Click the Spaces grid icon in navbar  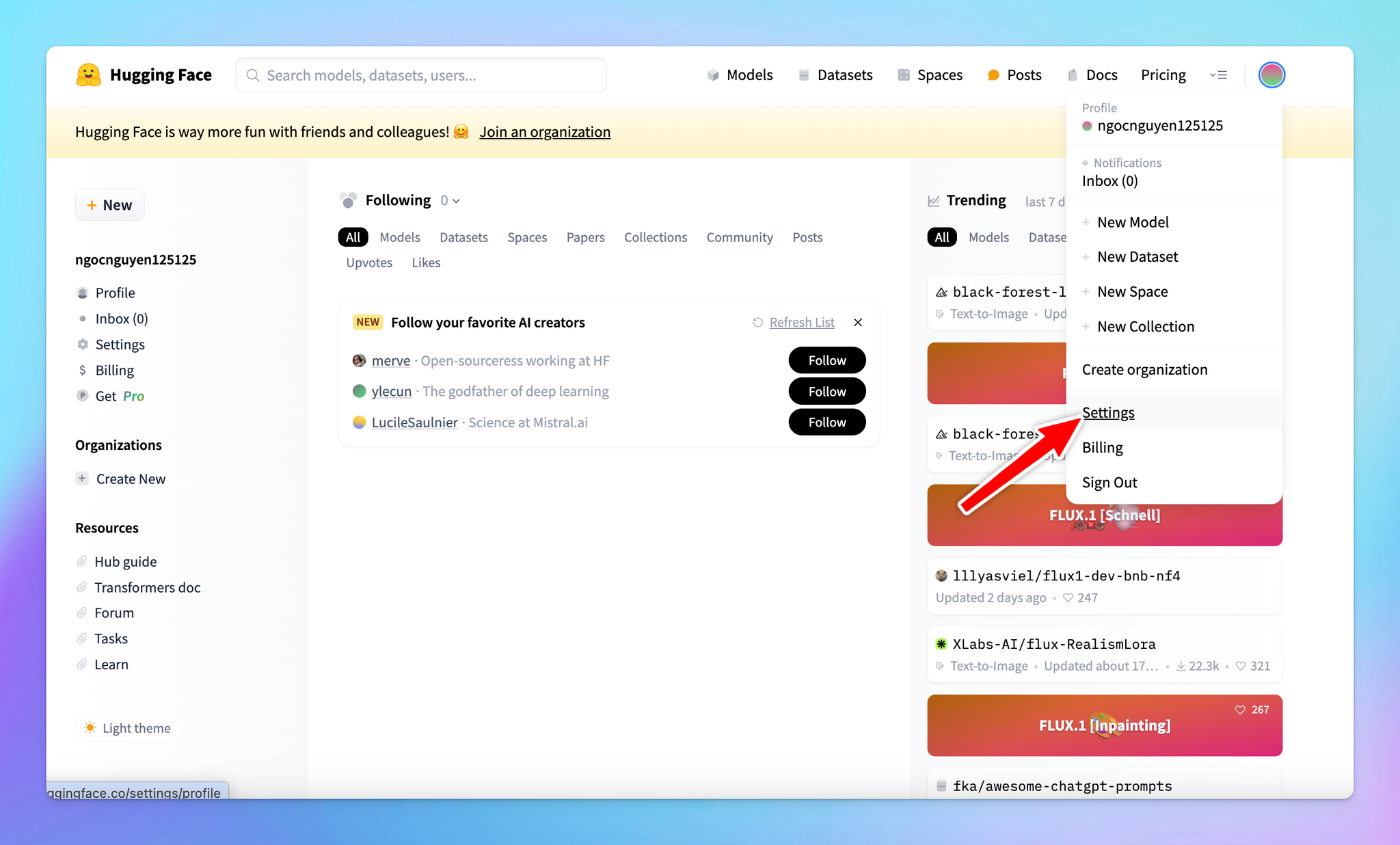click(x=904, y=75)
